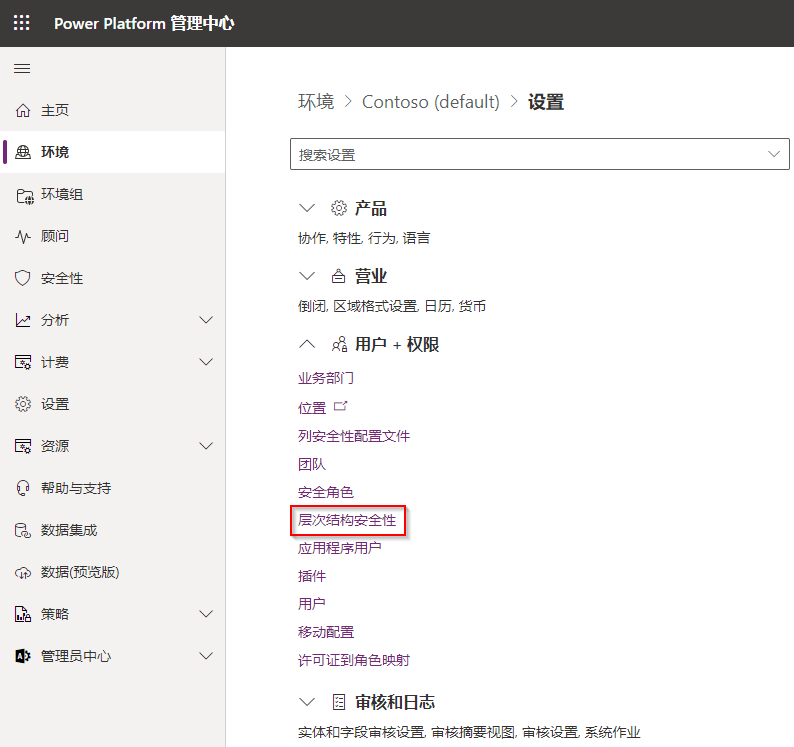Click the 实体和字段审核设置 description text
The image size is (794, 747).
pos(361,732)
